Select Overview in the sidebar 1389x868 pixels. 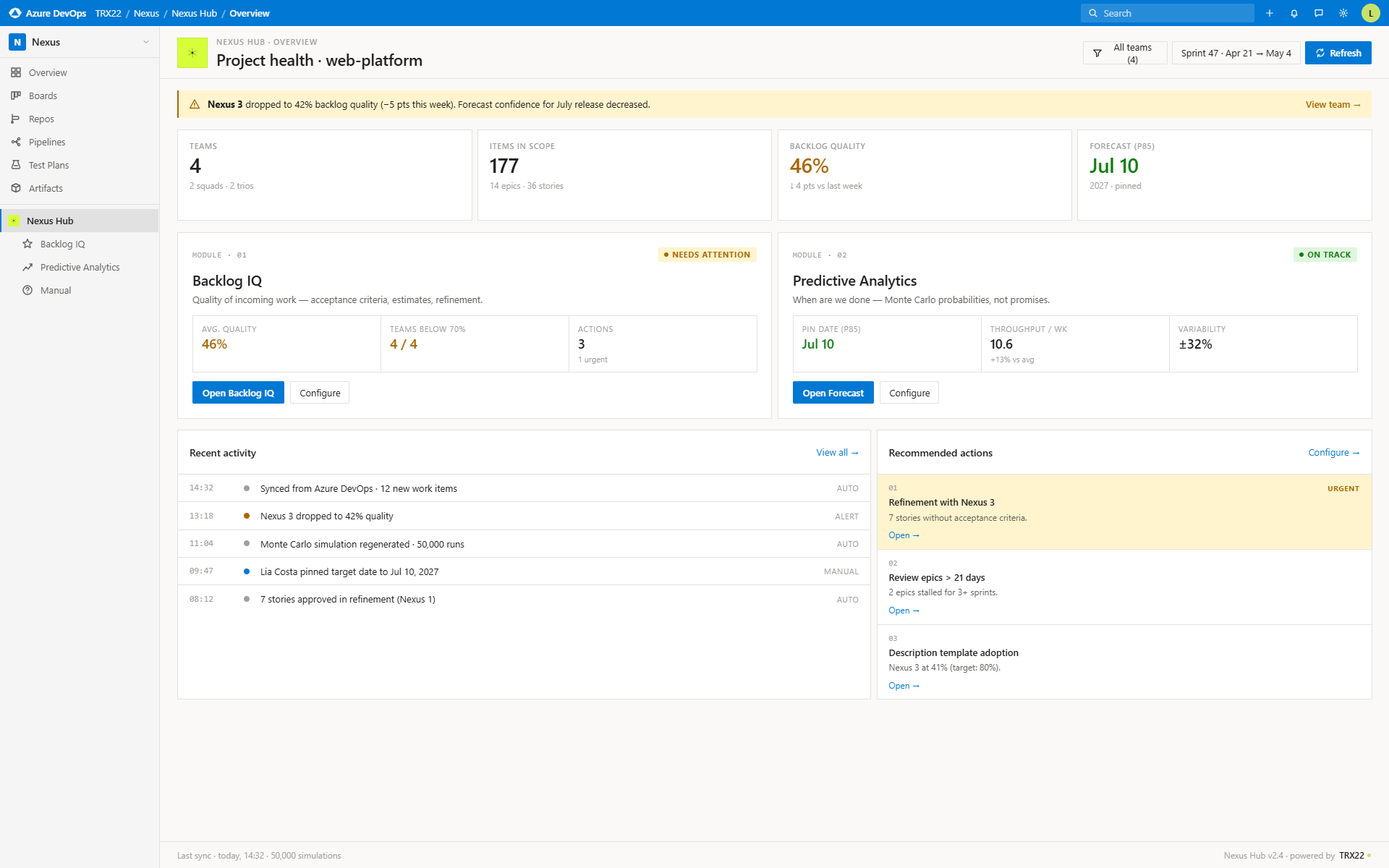[48, 72]
